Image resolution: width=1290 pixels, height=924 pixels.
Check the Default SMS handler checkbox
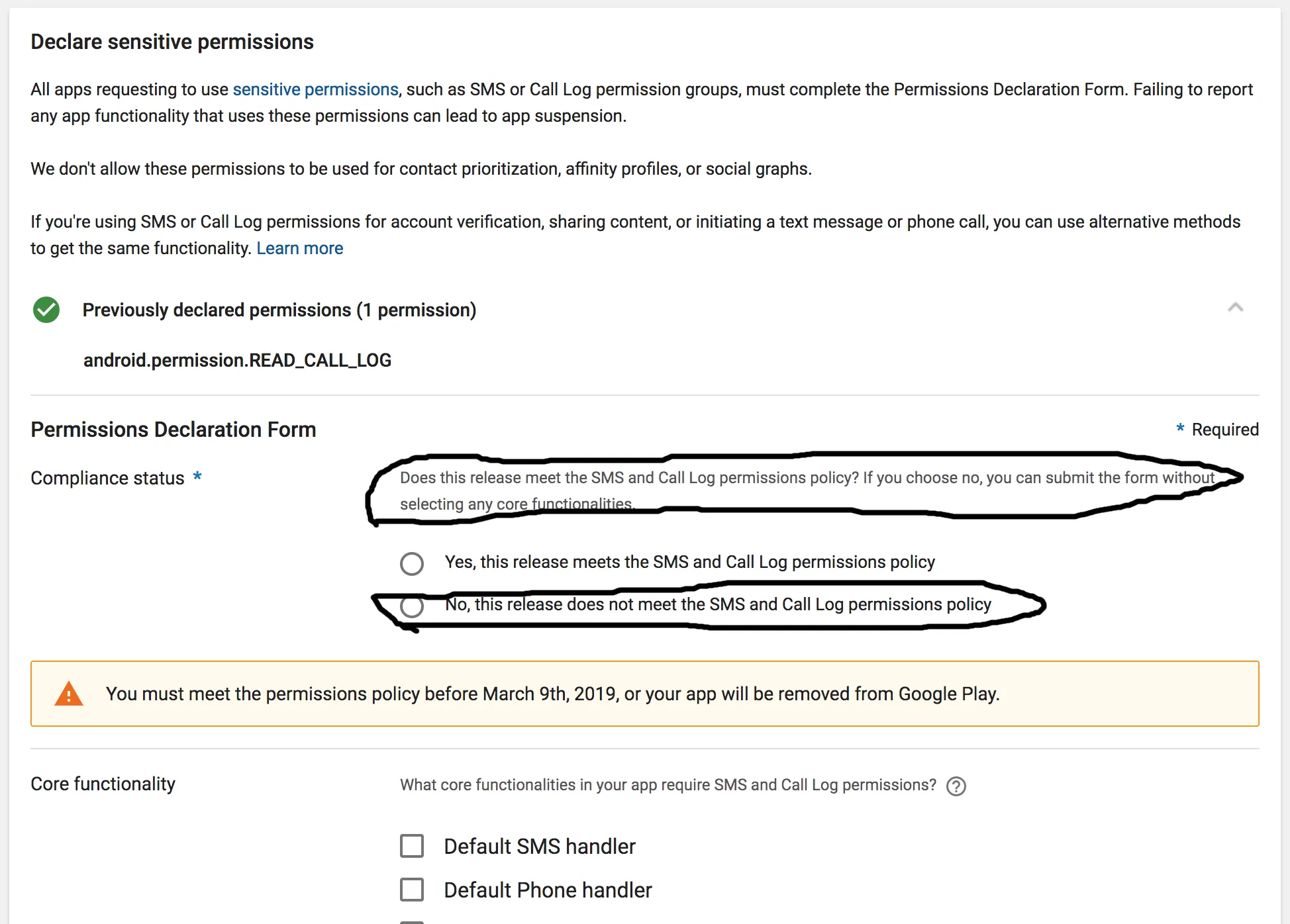click(412, 846)
